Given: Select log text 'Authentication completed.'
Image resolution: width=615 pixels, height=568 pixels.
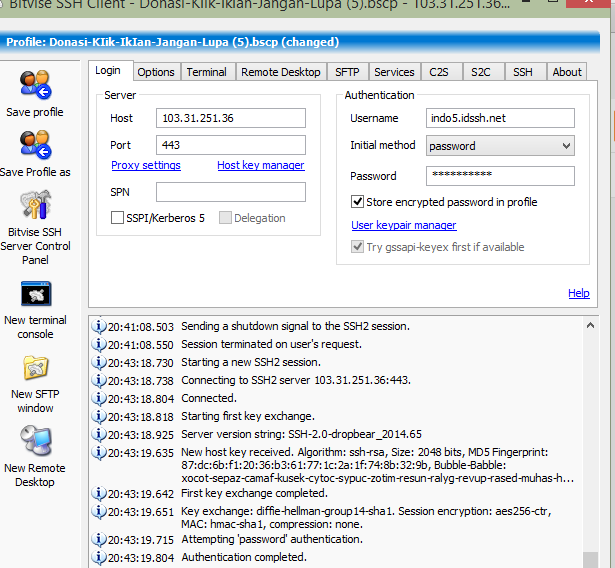Looking at the screenshot, I should tap(244, 557).
